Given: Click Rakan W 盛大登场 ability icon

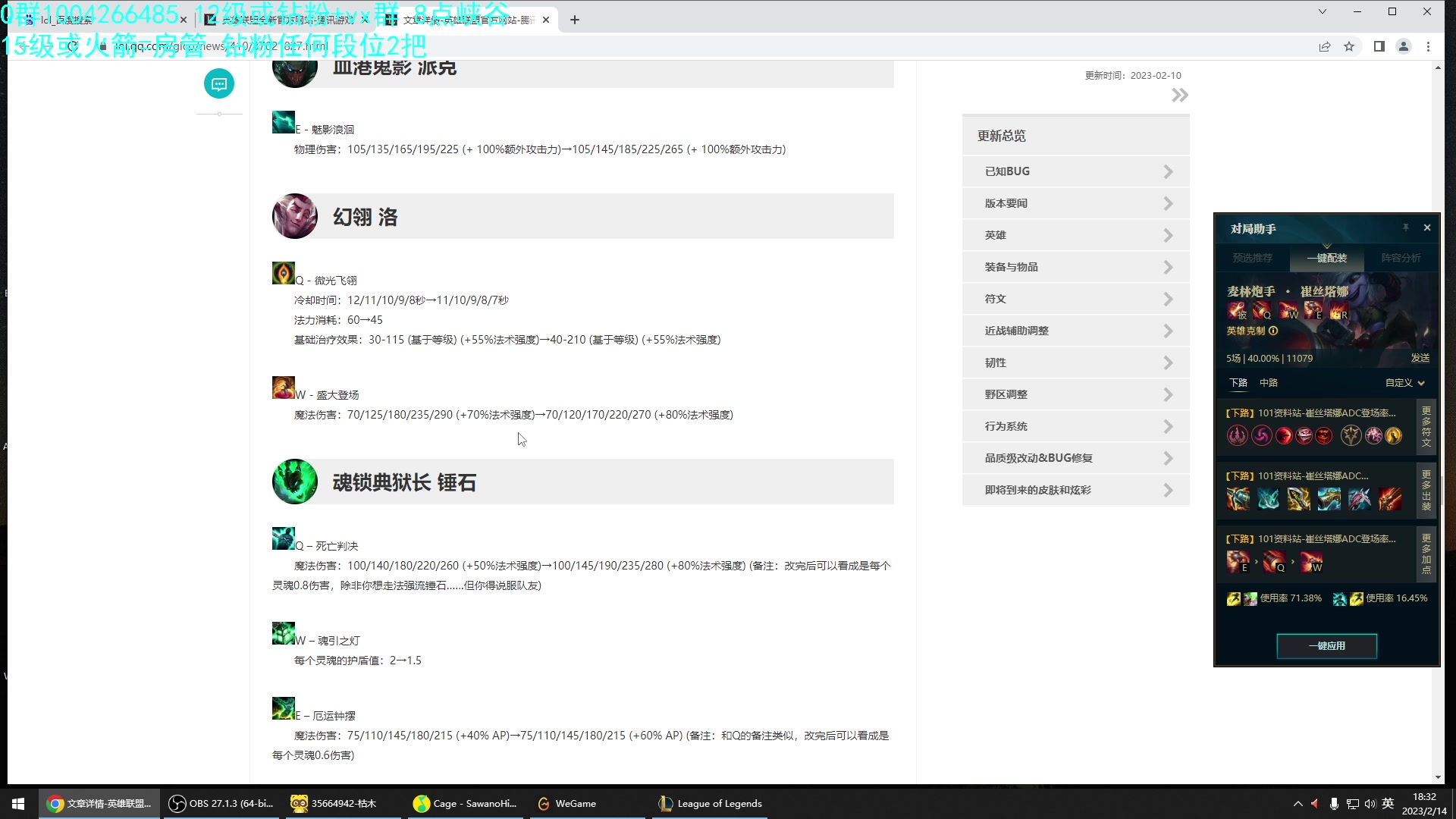Looking at the screenshot, I should (283, 388).
